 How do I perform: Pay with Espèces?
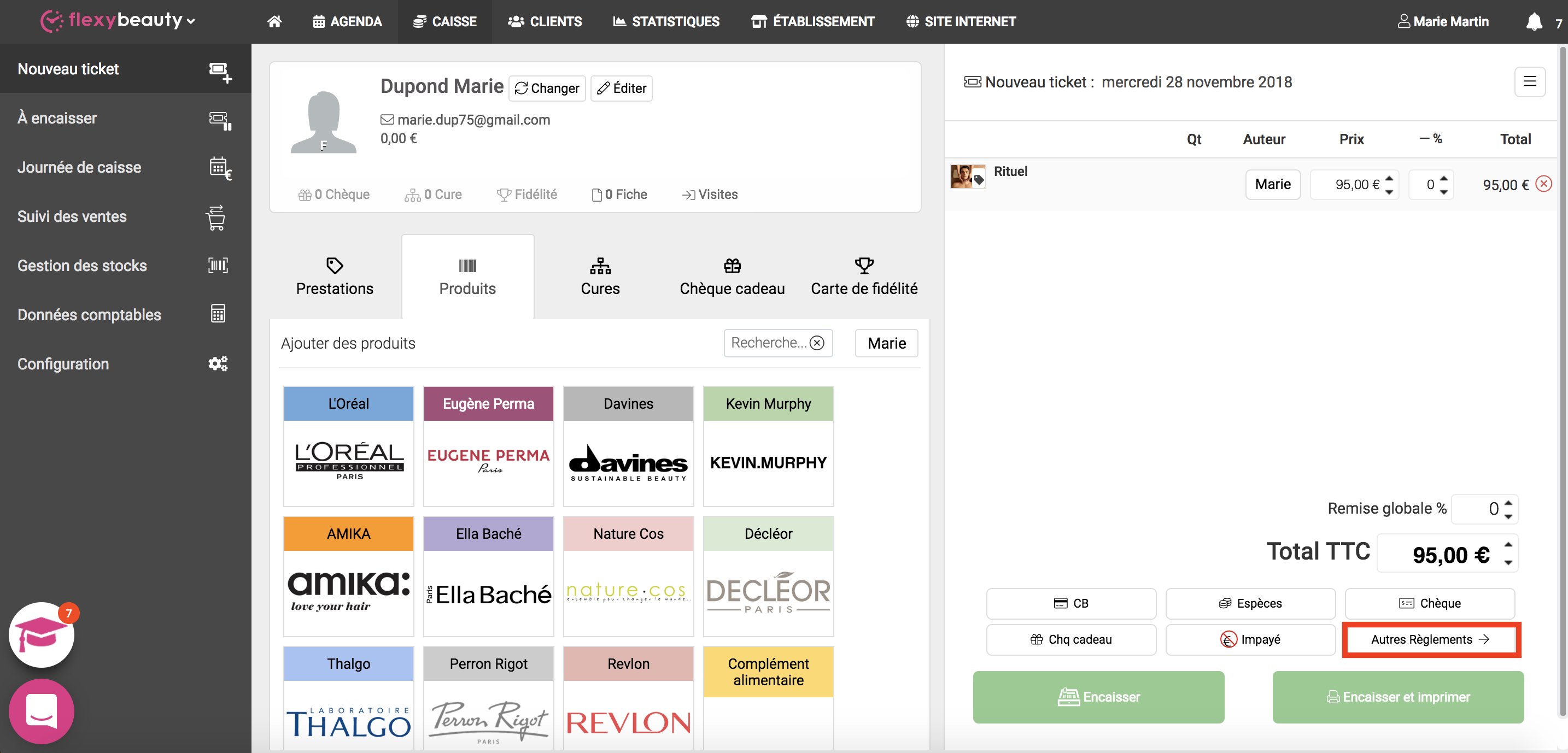[1250, 603]
